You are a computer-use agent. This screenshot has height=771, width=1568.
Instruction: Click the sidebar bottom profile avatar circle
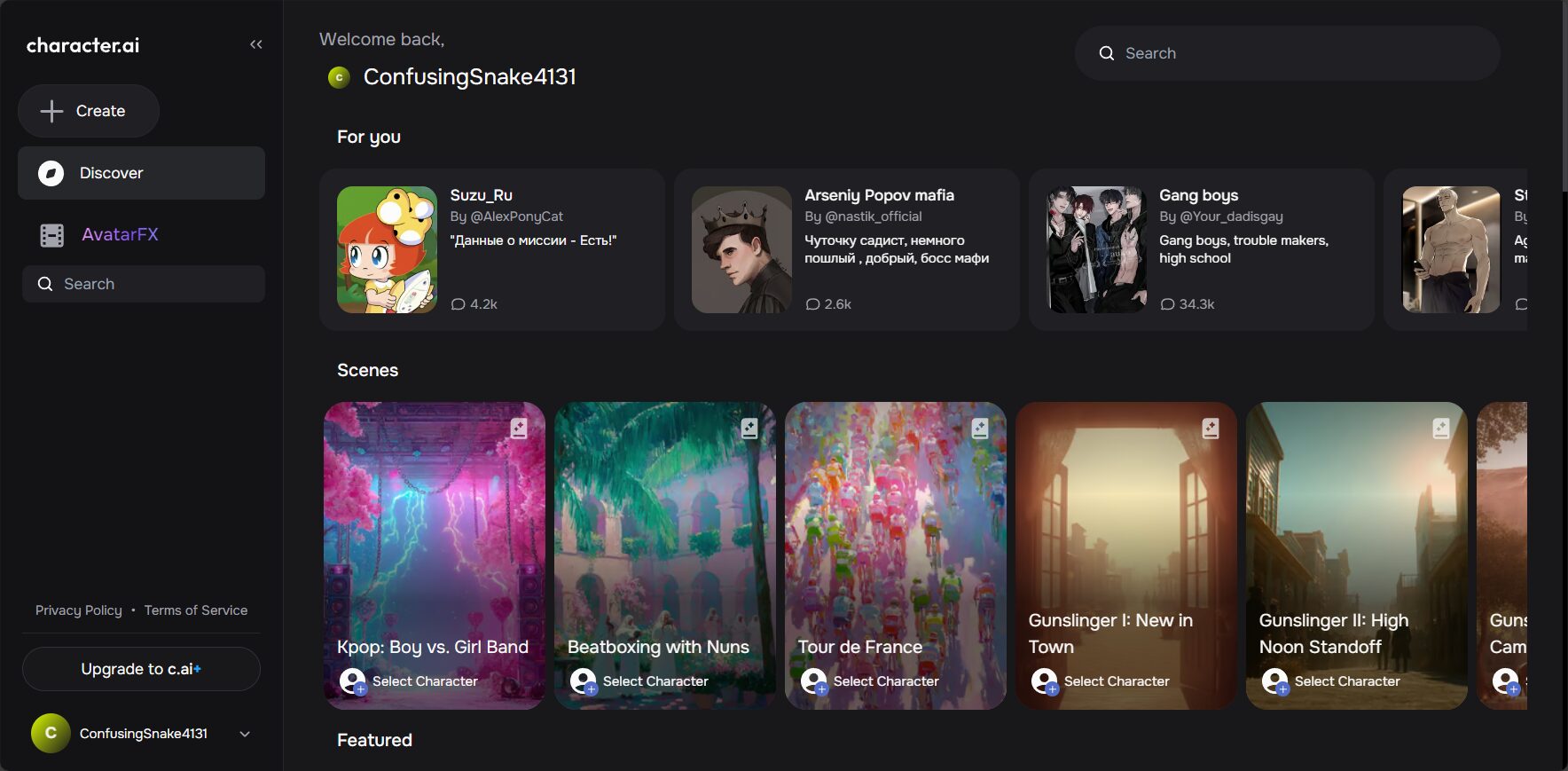[x=51, y=733]
